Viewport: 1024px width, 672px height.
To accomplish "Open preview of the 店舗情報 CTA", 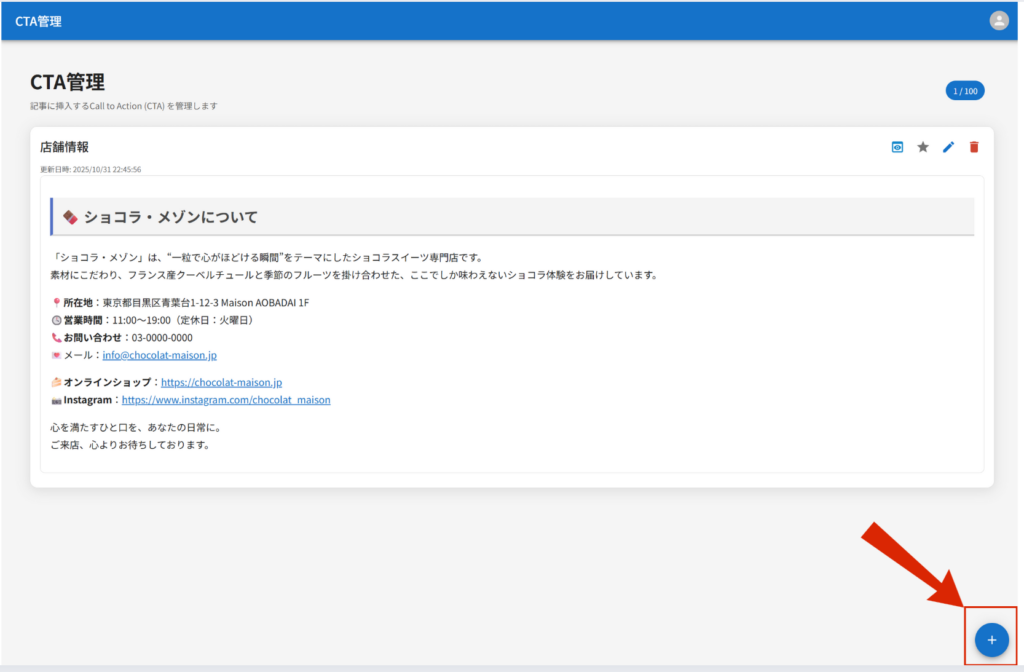I will pyautogui.click(x=897, y=147).
